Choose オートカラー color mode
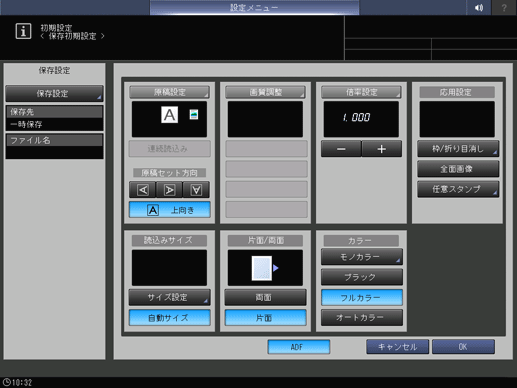Viewport: 517px width, 388px height. pyautogui.click(x=362, y=318)
